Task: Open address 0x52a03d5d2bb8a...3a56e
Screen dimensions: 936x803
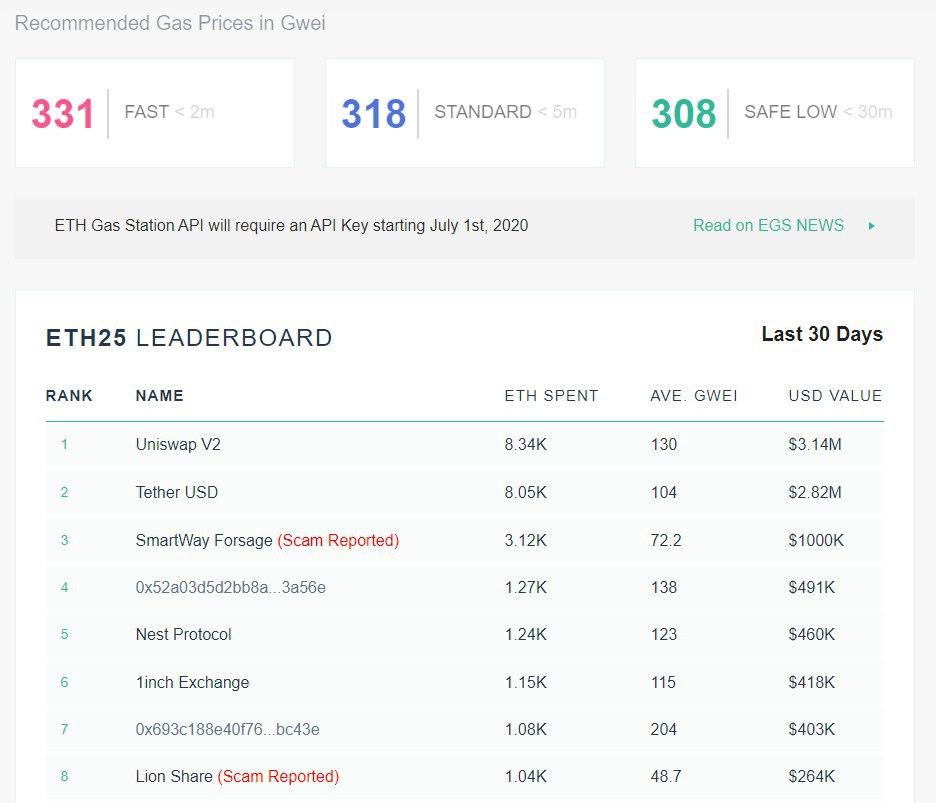Action: pyautogui.click(x=230, y=587)
